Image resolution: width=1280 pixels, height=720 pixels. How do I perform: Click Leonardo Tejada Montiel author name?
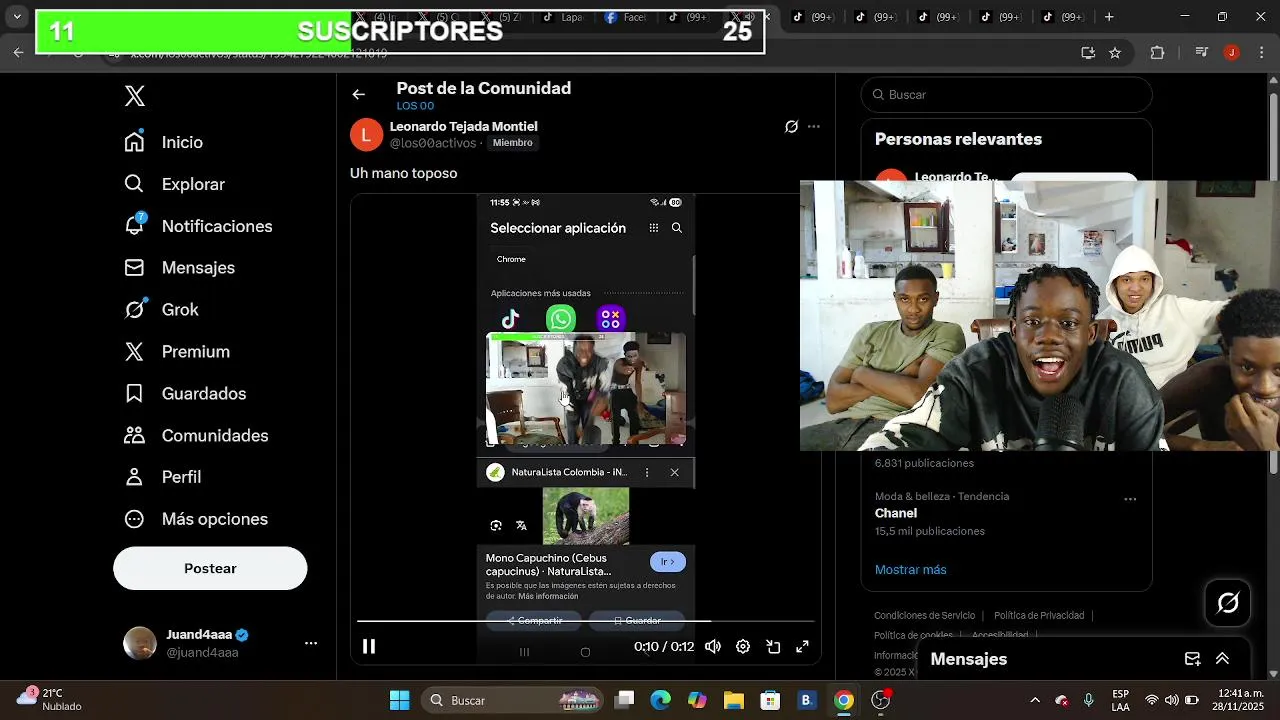463,126
